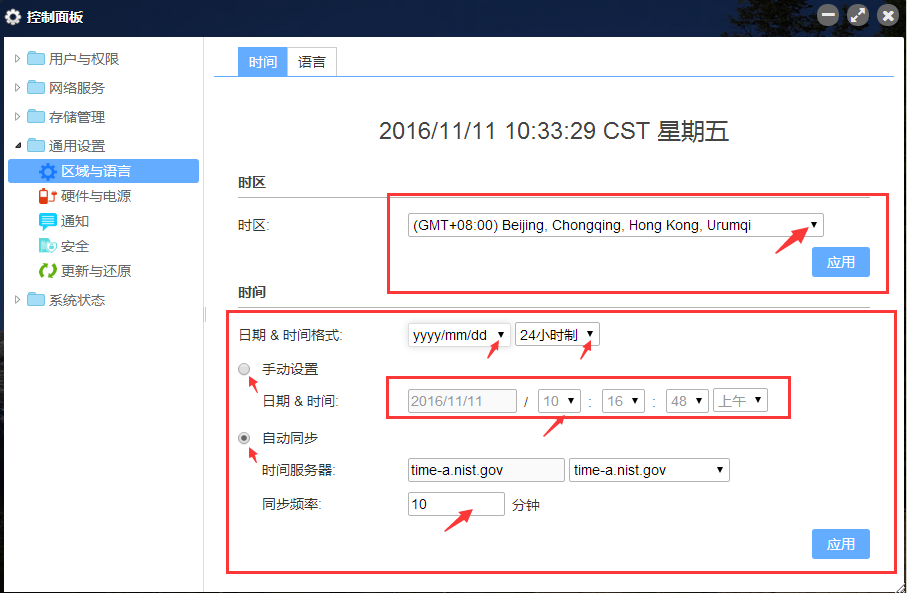Viewport: 907px width, 593px height.
Task: Click the 网络服务 label
Action: [77, 87]
